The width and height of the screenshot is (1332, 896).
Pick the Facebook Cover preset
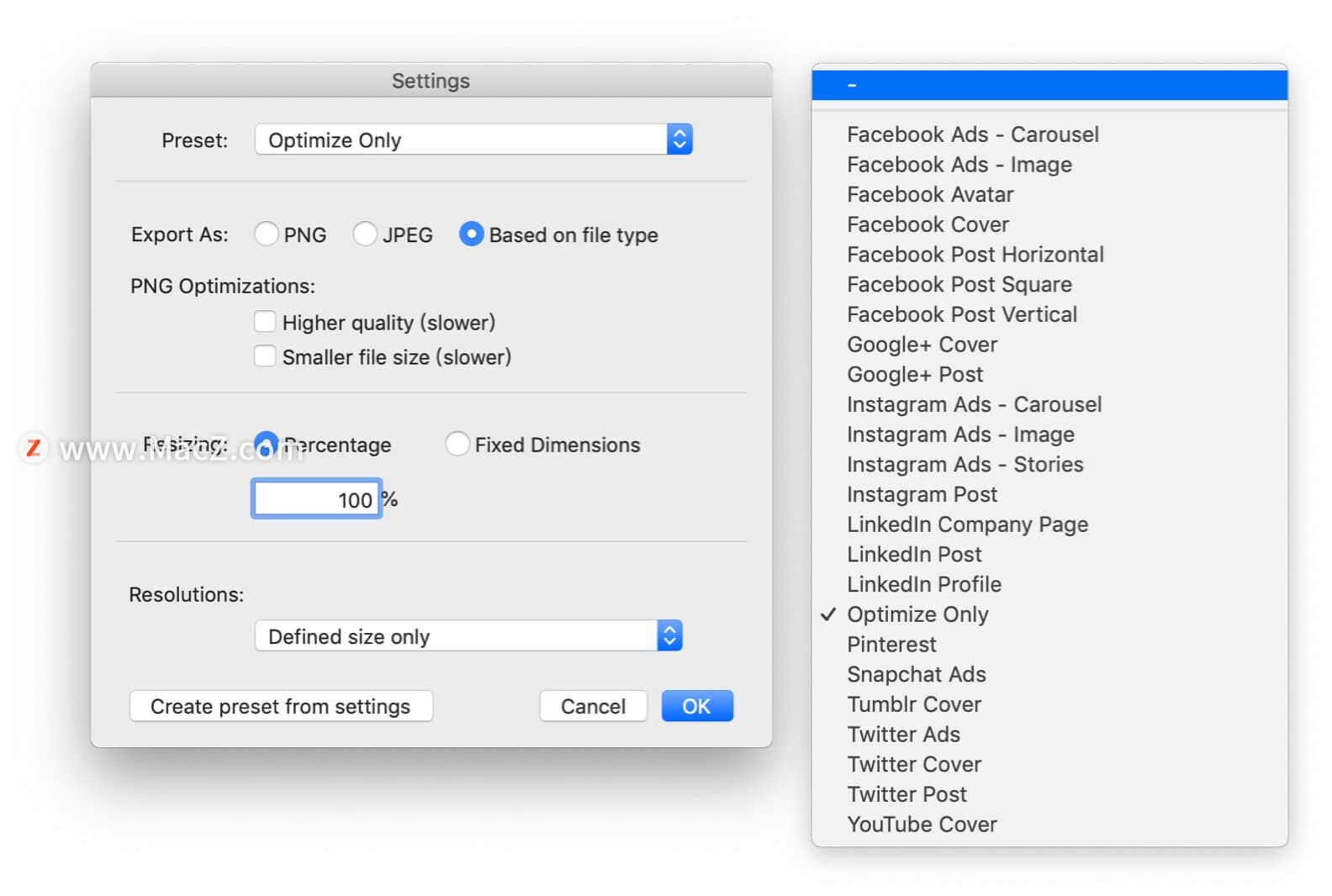[1049, 224]
